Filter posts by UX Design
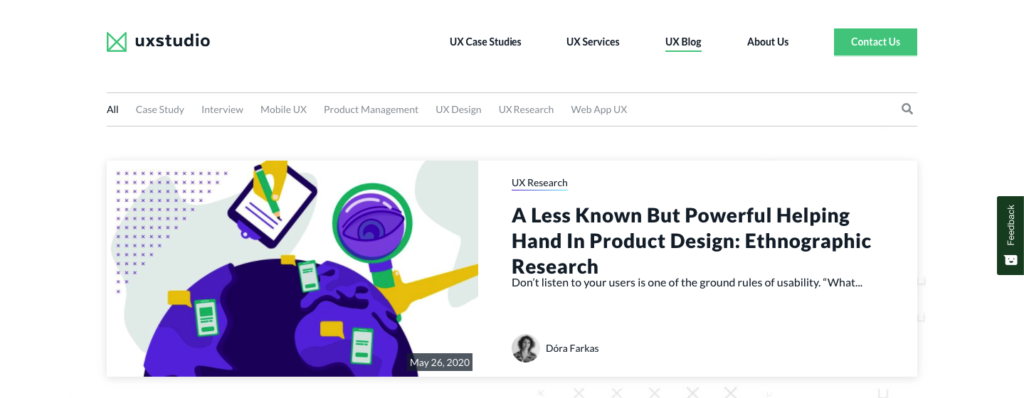 (458, 110)
